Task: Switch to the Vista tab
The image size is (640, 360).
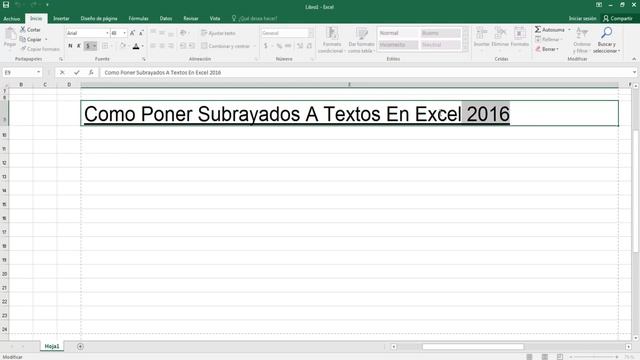Action: (215, 18)
